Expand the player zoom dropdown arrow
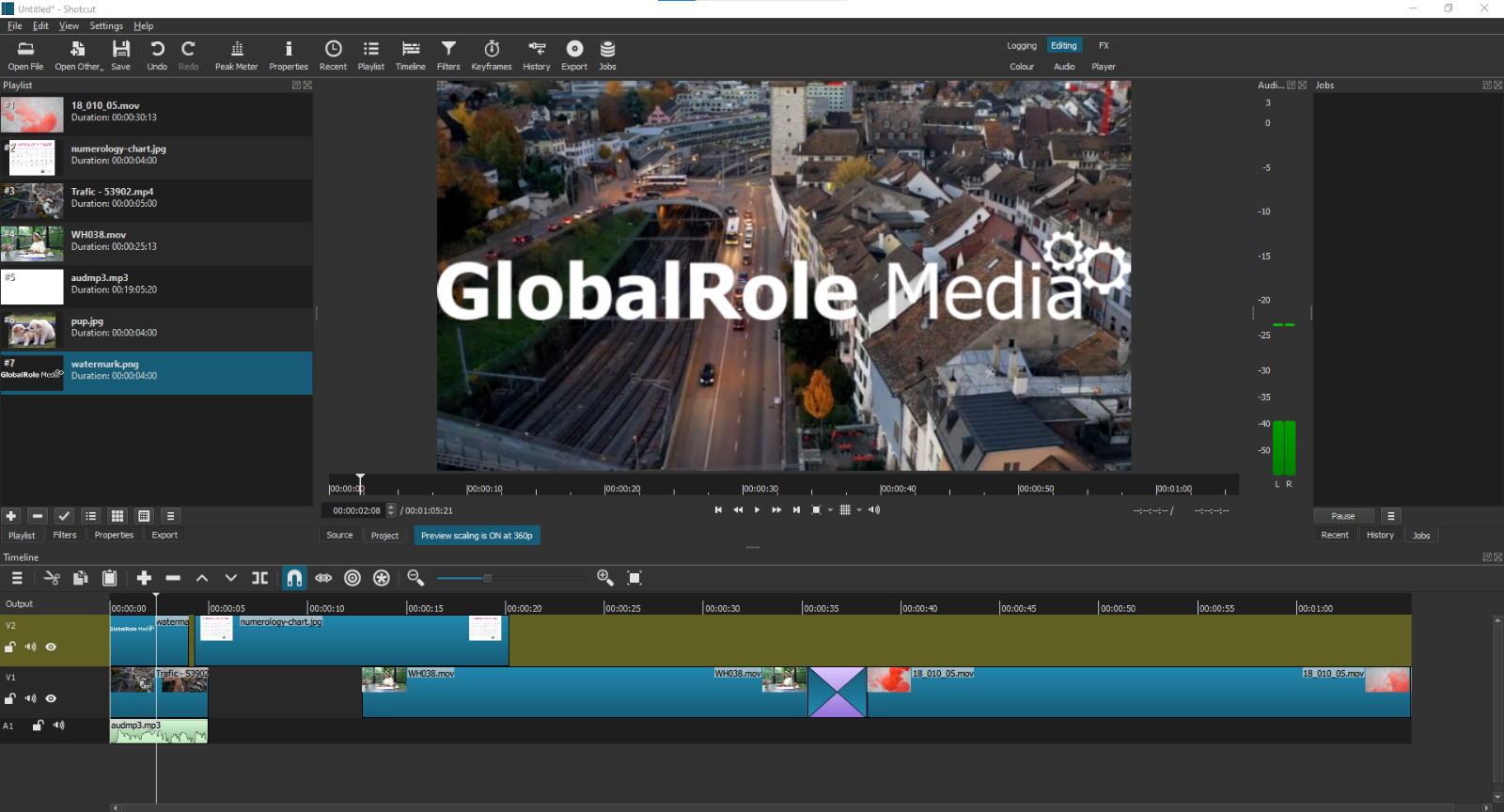Image resolution: width=1504 pixels, height=812 pixels. [830, 510]
